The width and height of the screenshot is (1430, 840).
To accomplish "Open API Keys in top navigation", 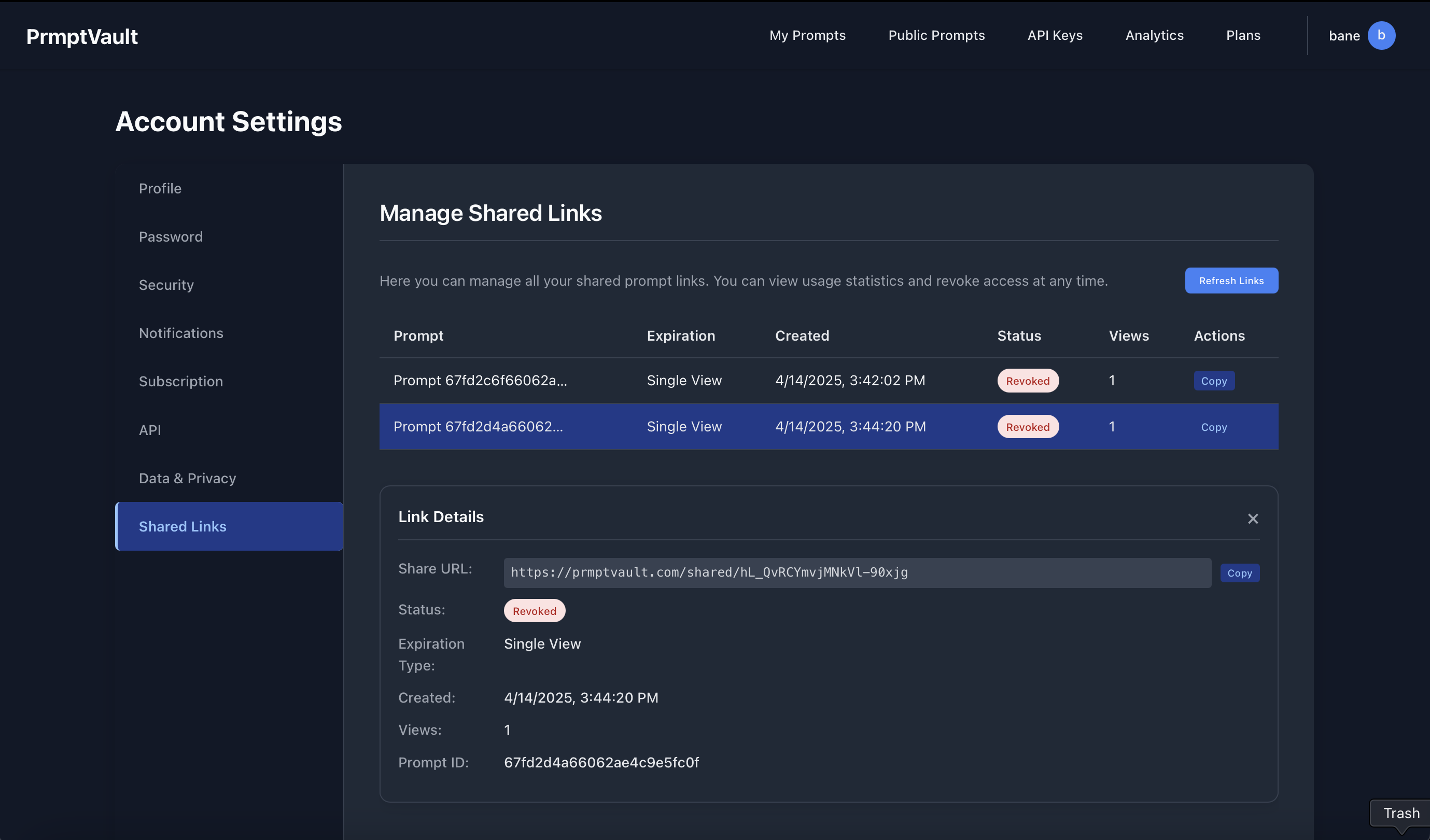I will [1054, 35].
